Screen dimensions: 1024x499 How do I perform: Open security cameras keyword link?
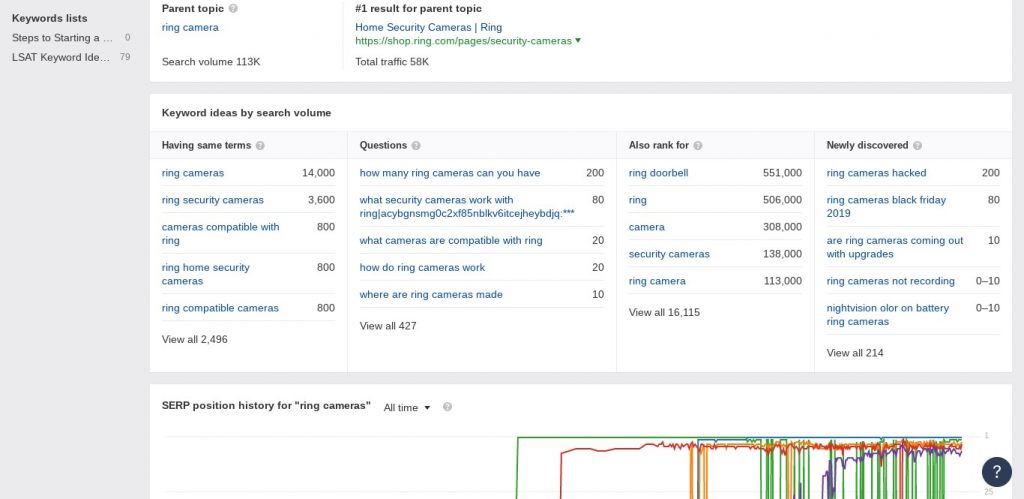[x=669, y=254]
